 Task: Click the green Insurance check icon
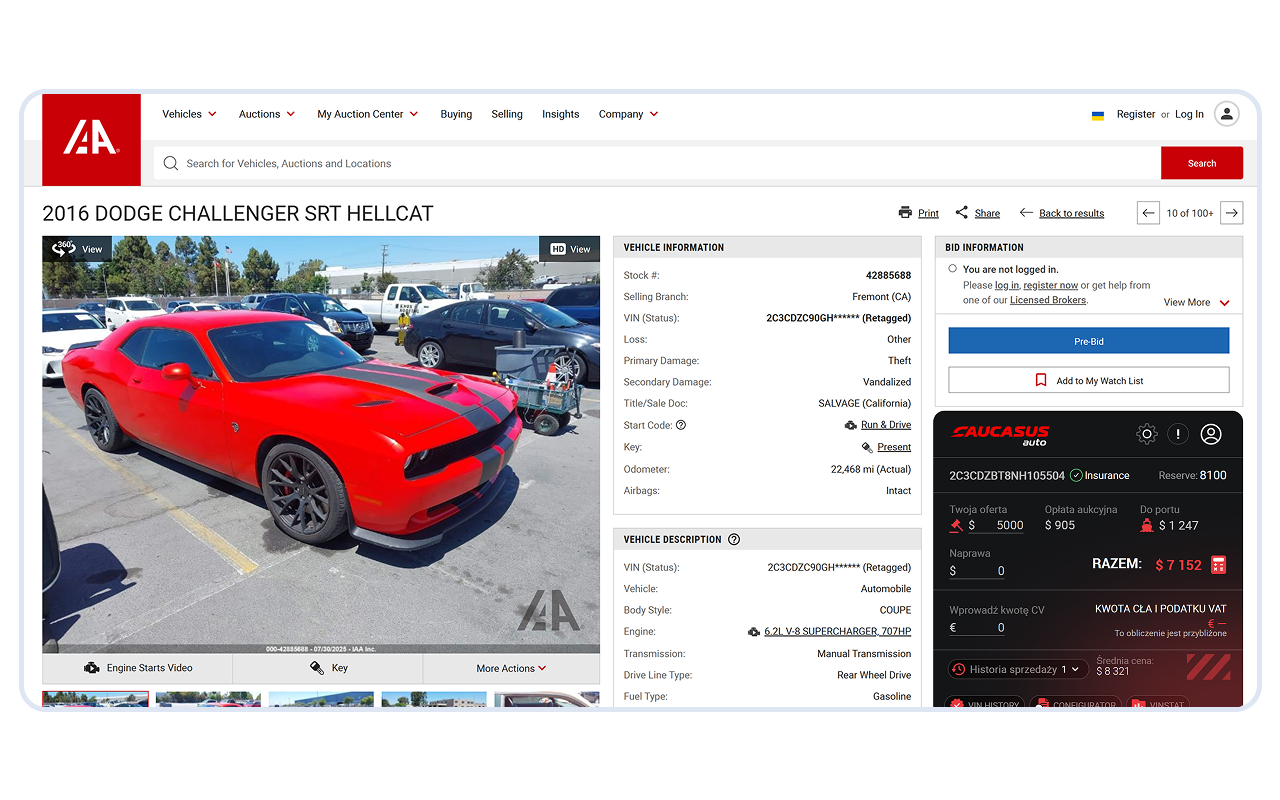coord(1076,475)
